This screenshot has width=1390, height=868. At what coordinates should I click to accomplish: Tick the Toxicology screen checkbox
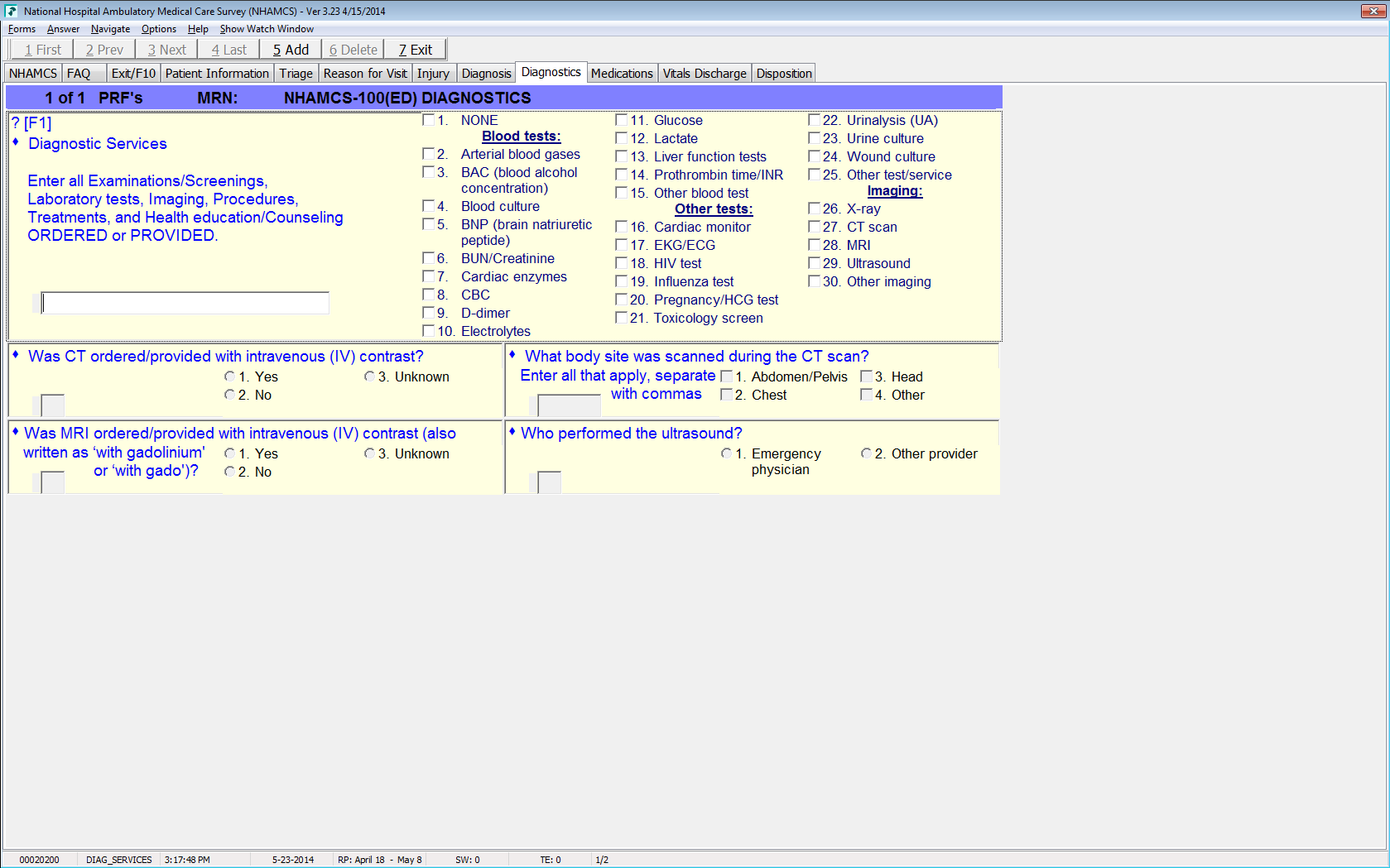622,318
